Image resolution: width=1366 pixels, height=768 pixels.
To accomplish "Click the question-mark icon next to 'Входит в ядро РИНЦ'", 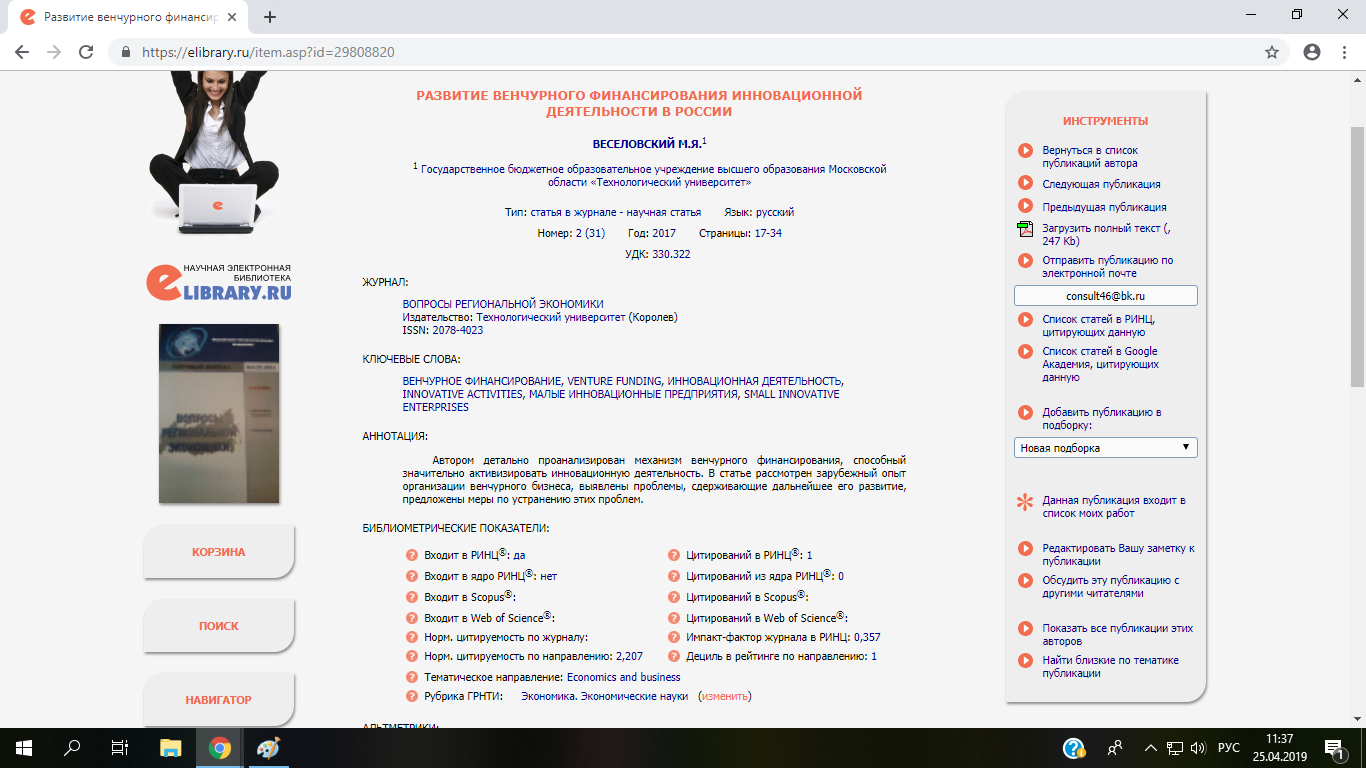I will [x=412, y=576].
